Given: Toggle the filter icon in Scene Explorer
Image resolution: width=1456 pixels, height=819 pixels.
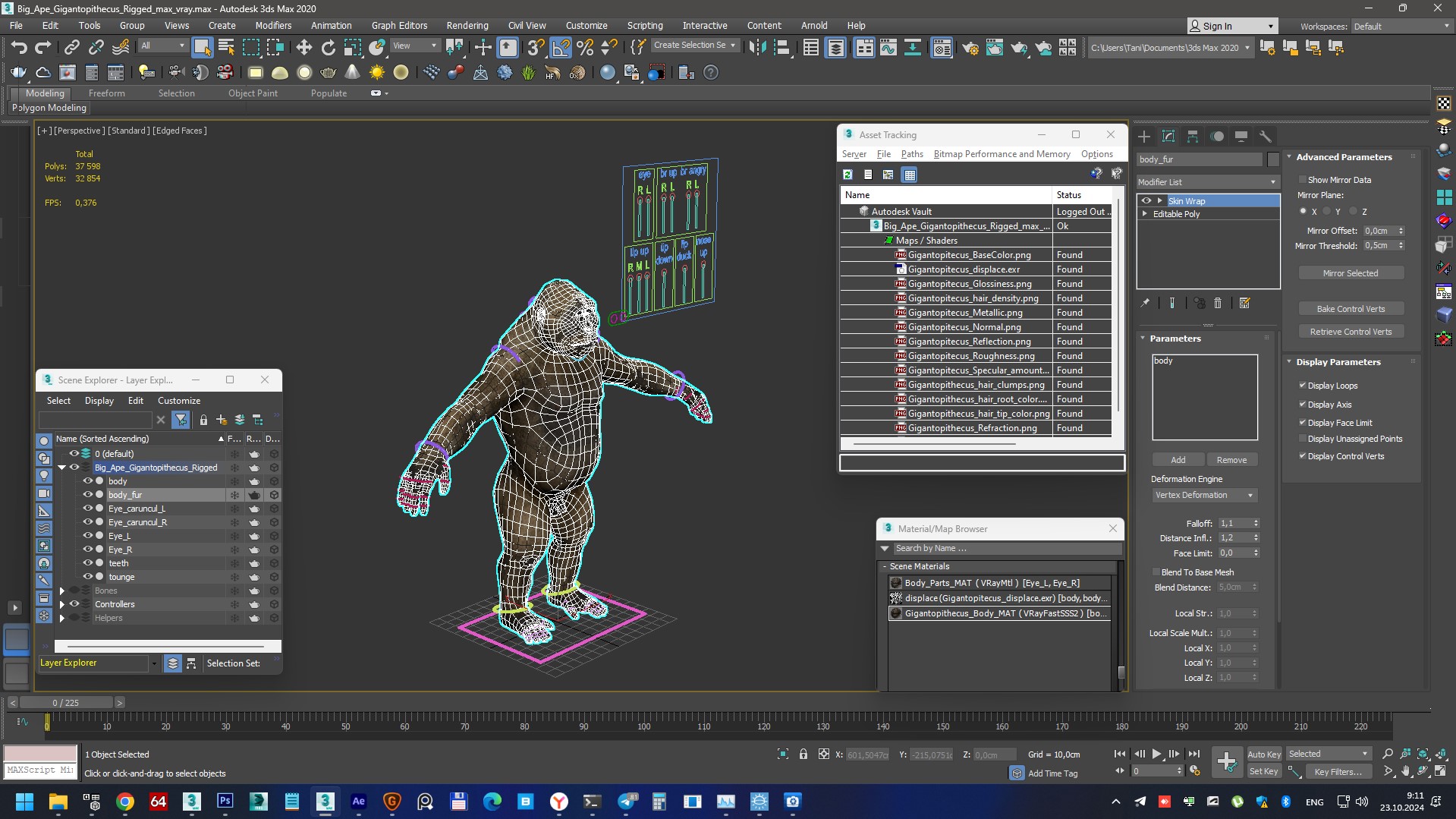Looking at the screenshot, I should tap(181, 419).
